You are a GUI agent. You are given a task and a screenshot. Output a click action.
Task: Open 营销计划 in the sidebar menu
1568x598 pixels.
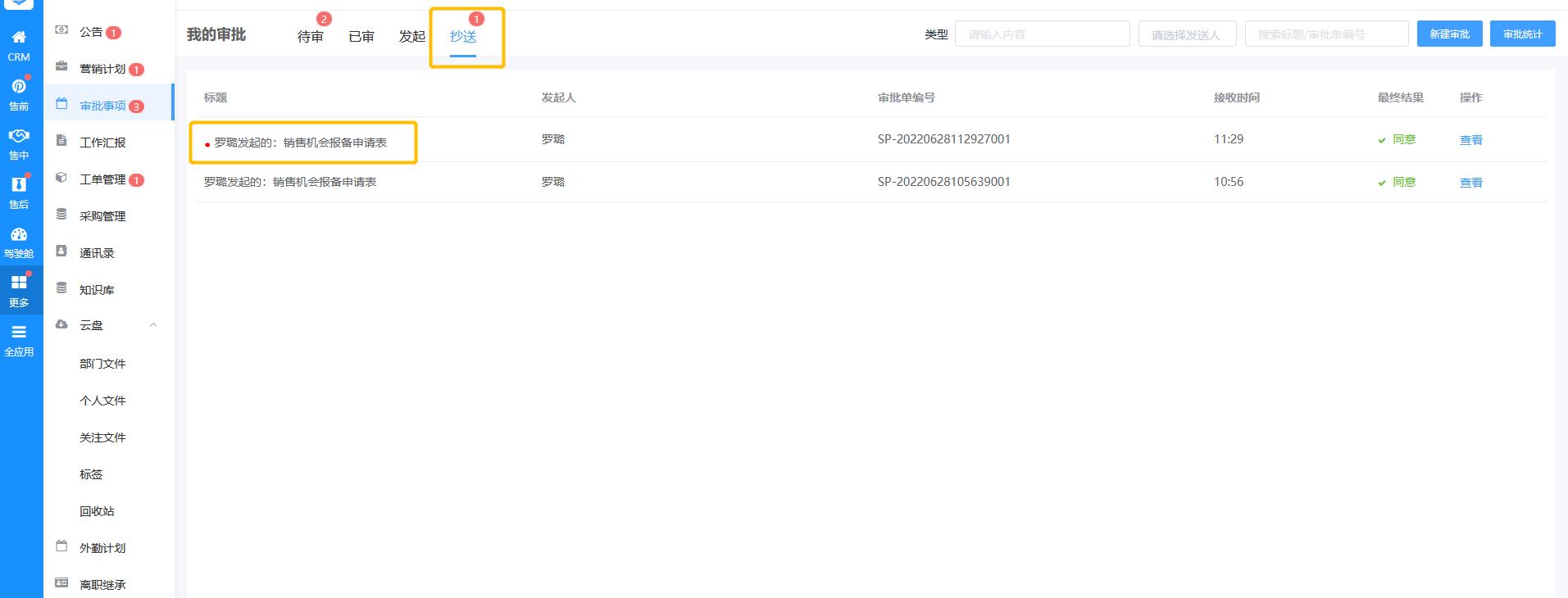[102, 69]
